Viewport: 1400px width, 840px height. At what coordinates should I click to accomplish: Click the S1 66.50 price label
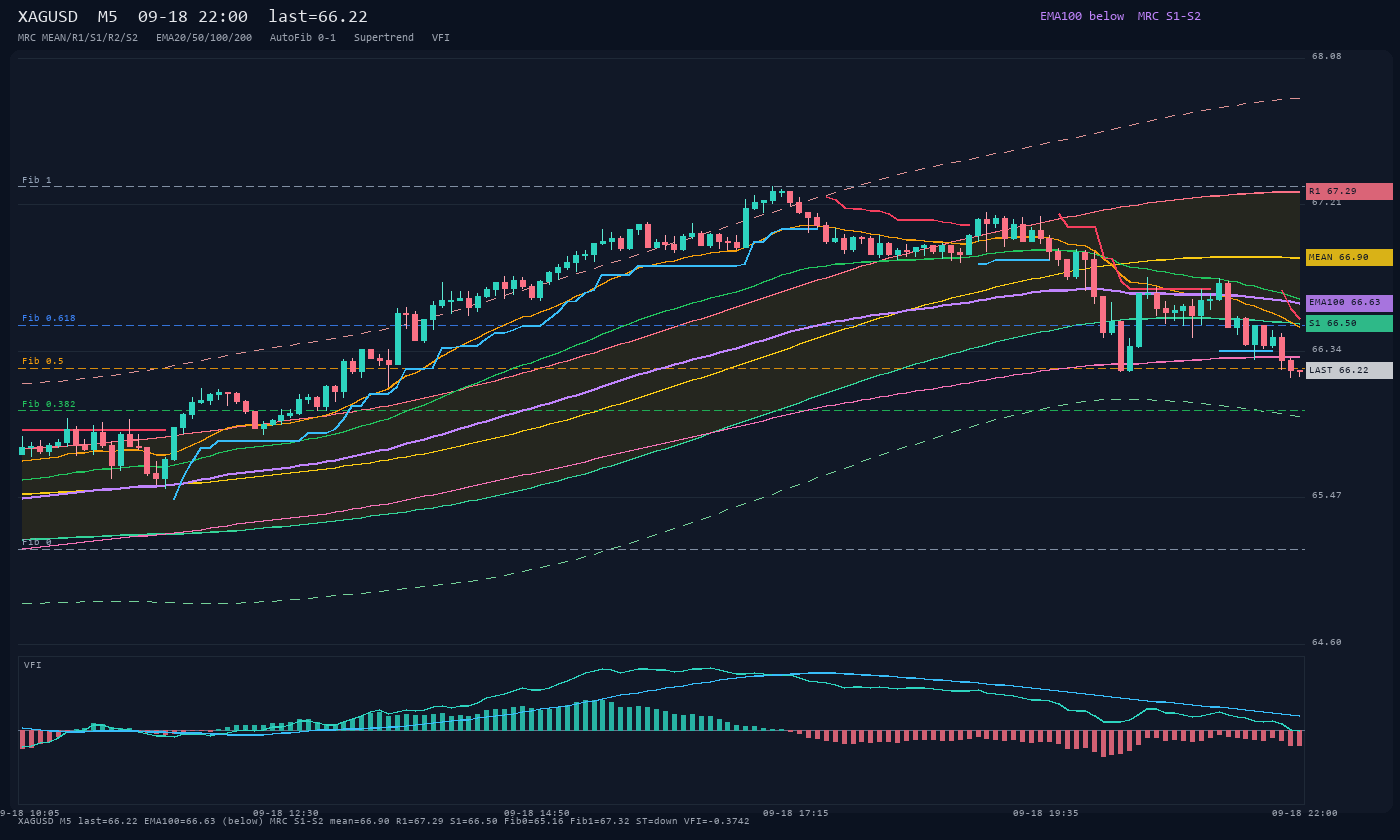tap(1349, 323)
